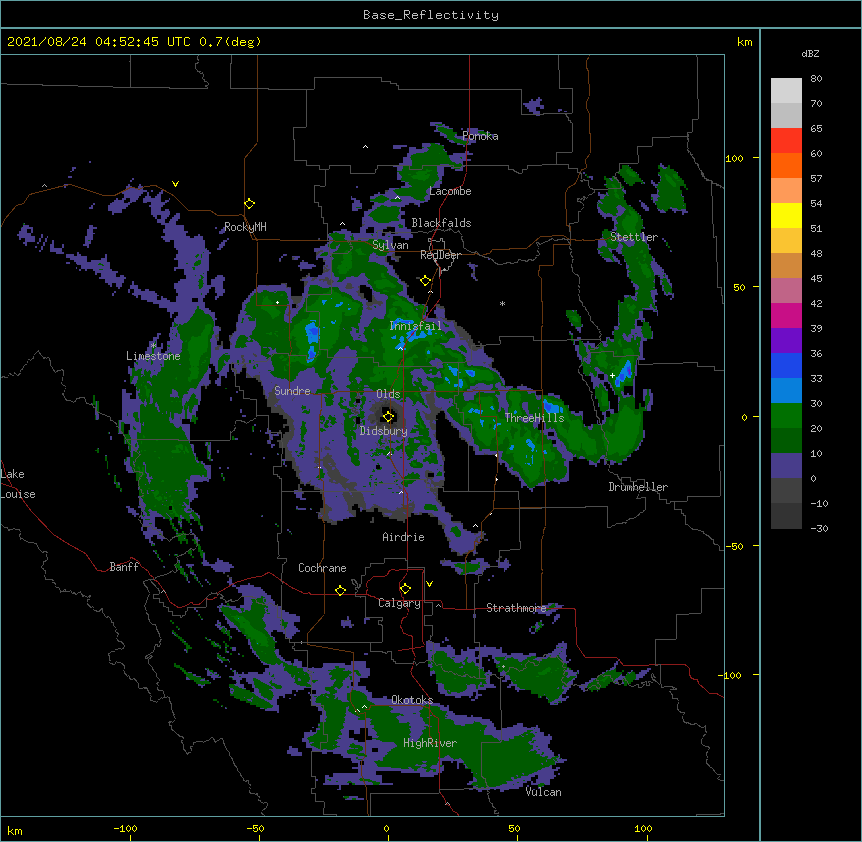Click the -30 value at the legend bottom
This screenshot has width=862, height=842.
(819, 528)
